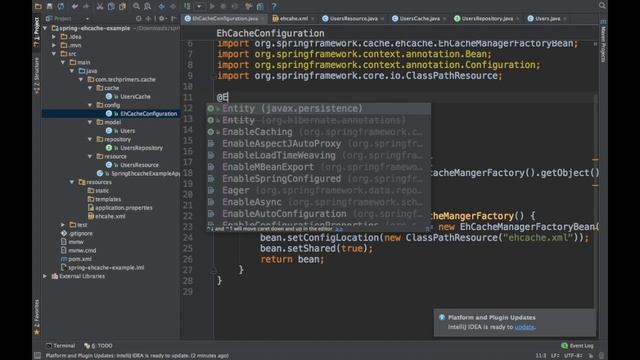Screen dimensions: 640x360
Task: Click the Open folder toolbar icon
Action: coord(38,6)
